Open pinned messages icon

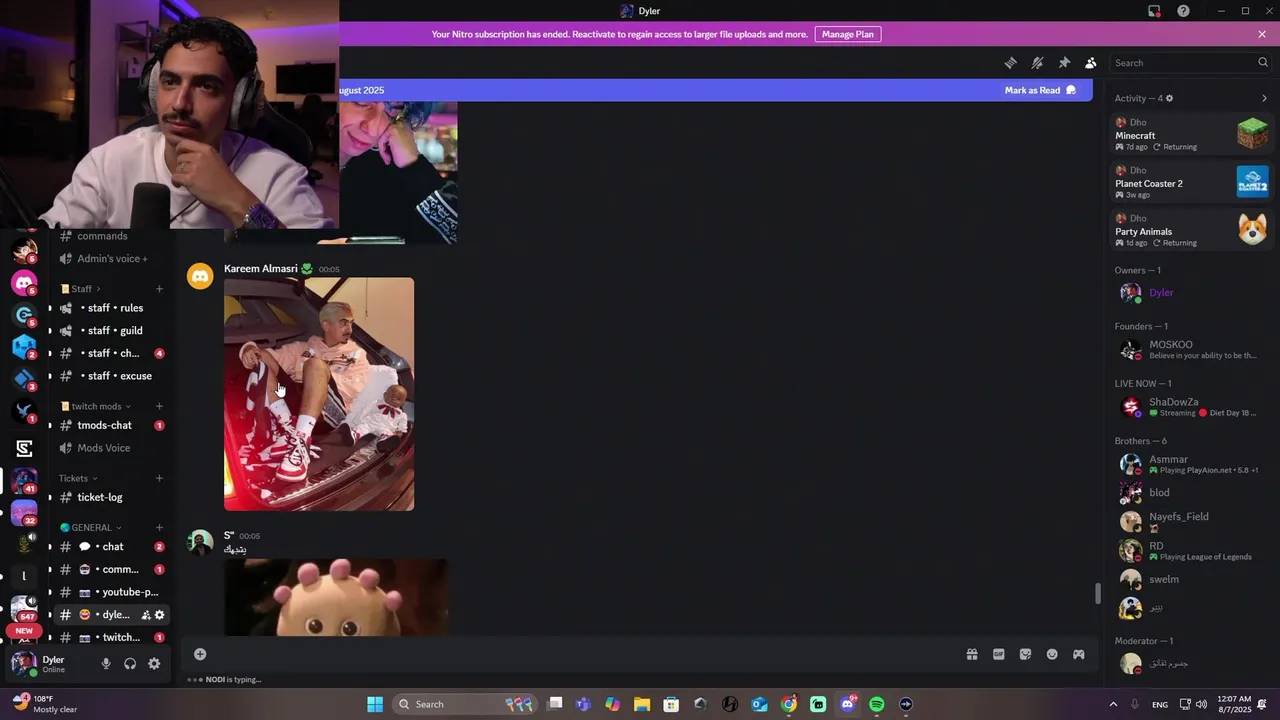coord(1064,63)
